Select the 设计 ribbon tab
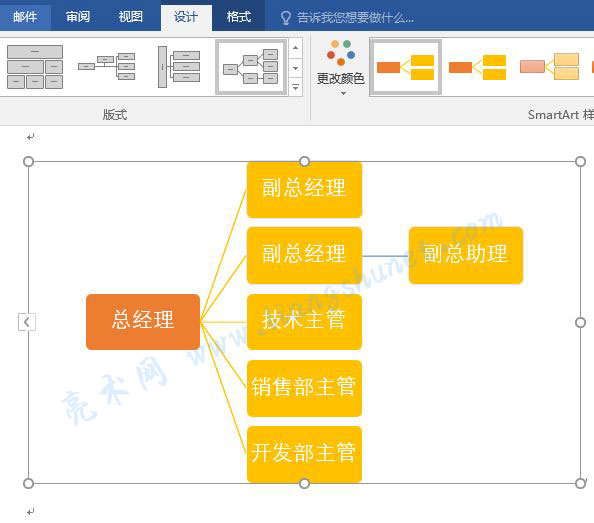Viewport: 594px width, 523px height. coord(186,17)
